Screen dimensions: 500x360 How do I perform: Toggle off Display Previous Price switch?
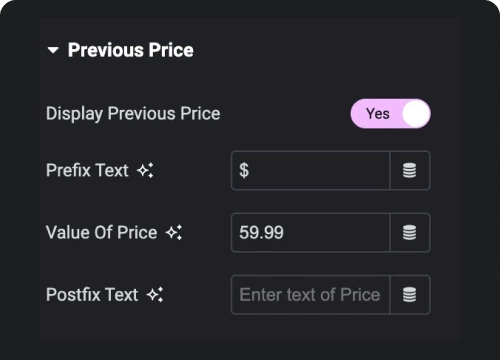(x=390, y=114)
